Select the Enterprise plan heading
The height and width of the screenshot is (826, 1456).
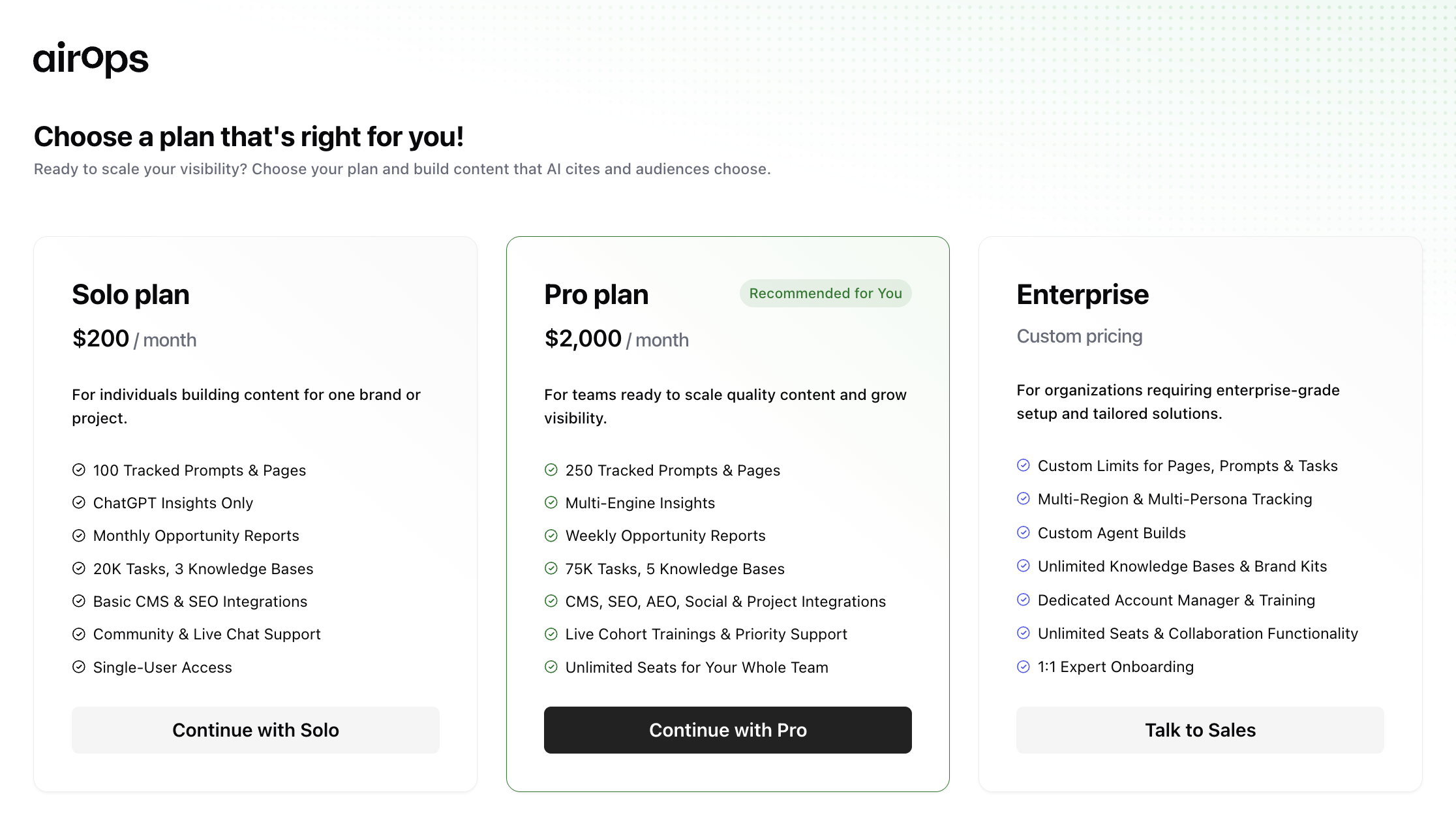(x=1082, y=295)
